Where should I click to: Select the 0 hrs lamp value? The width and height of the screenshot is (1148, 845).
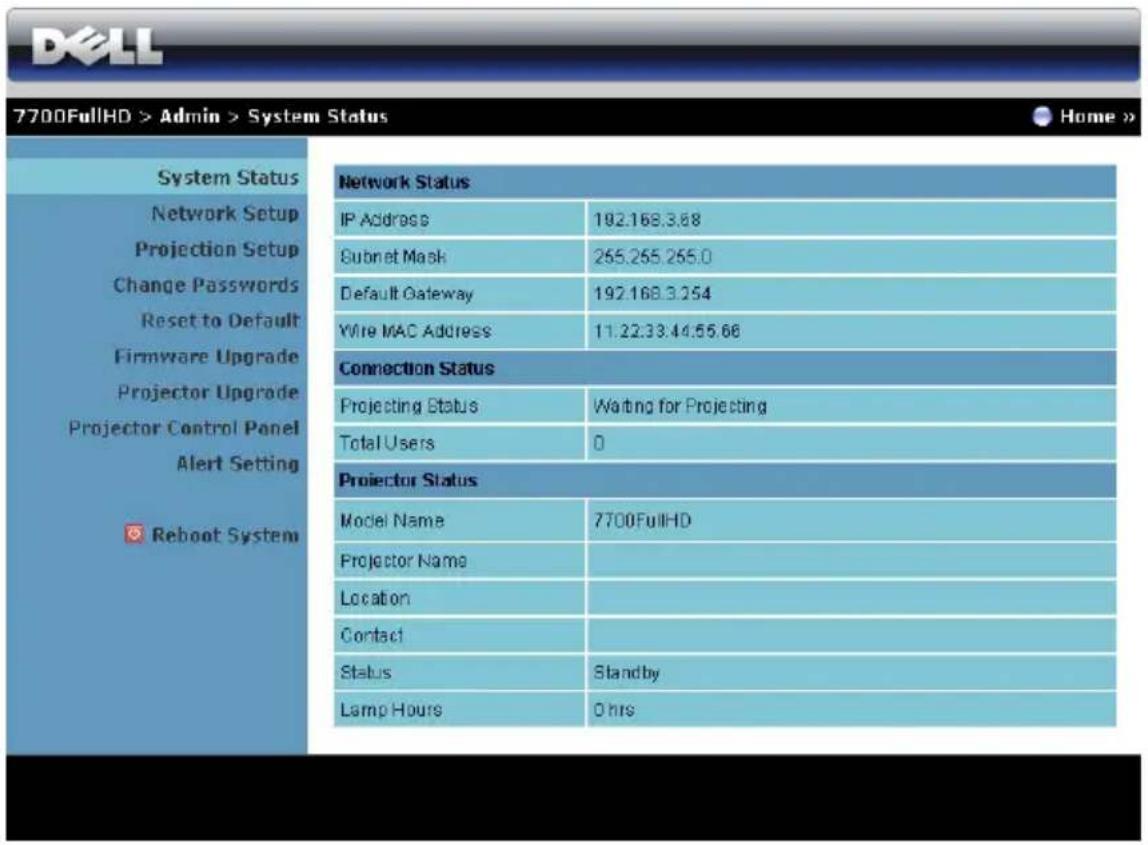pos(614,710)
